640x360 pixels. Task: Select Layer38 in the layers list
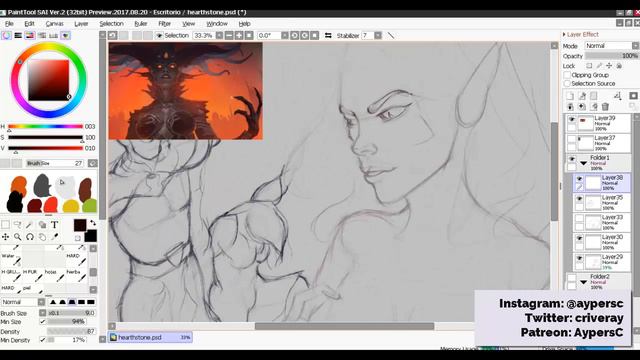602,183
